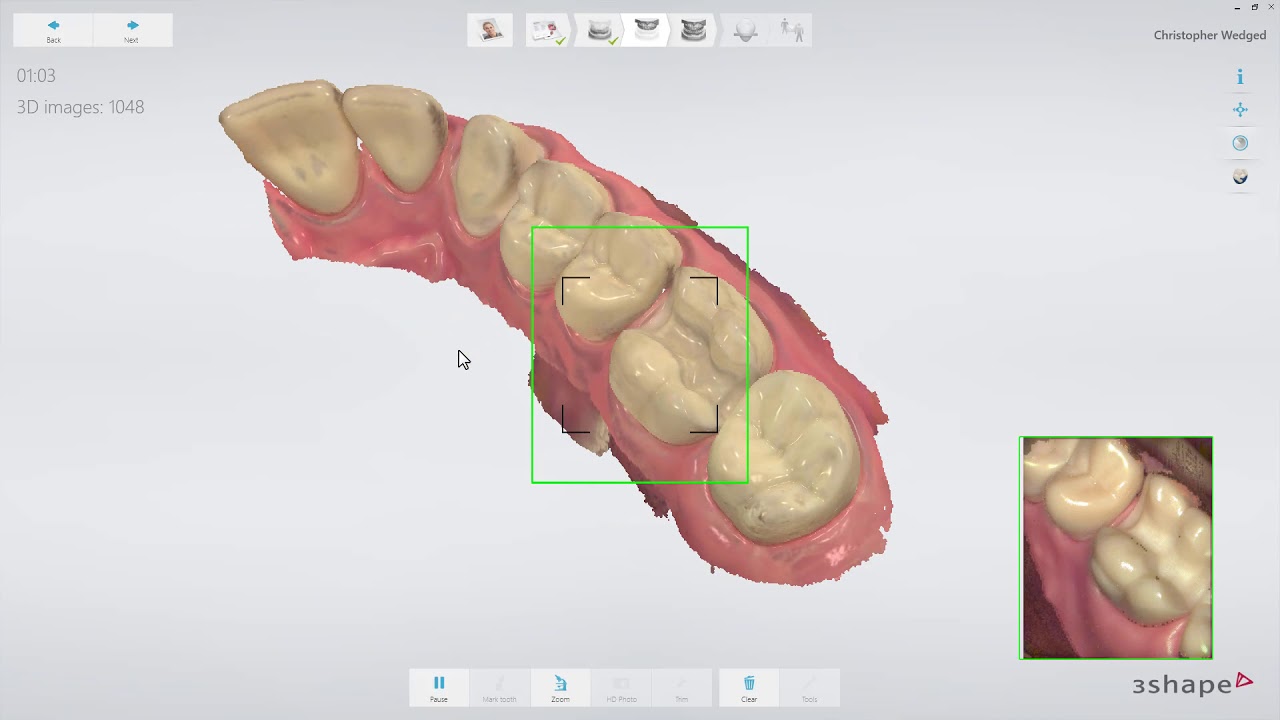The height and width of the screenshot is (720, 1280).
Task: Click the pan/move view icon
Action: pos(1240,110)
